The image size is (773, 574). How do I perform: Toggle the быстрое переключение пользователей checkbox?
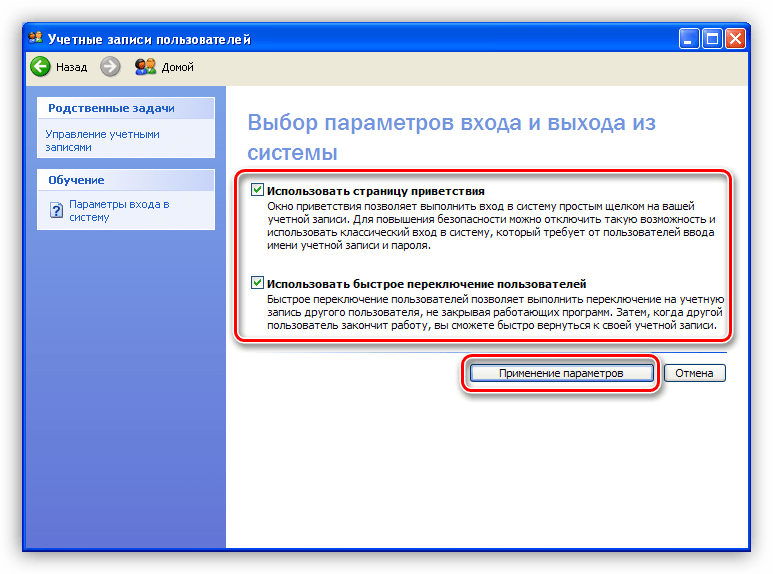[x=257, y=283]
